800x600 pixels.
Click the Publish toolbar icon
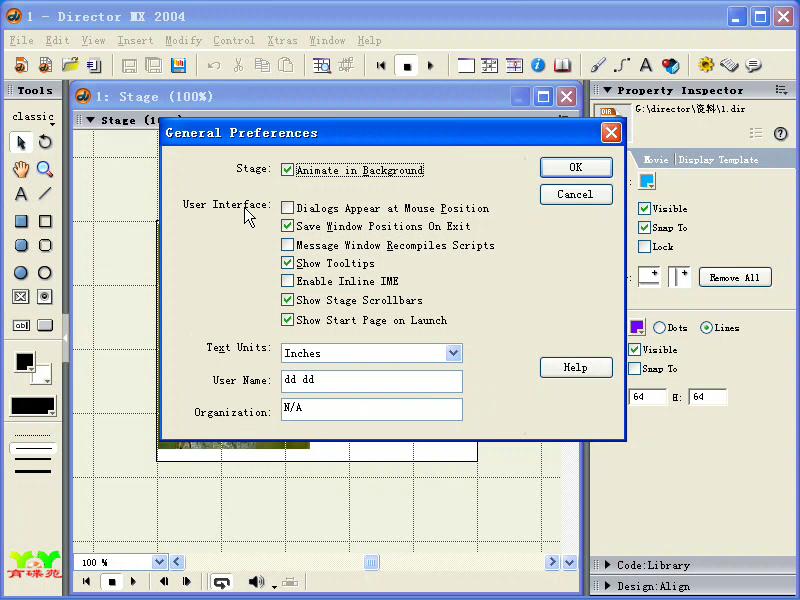[x=178, y=65]
